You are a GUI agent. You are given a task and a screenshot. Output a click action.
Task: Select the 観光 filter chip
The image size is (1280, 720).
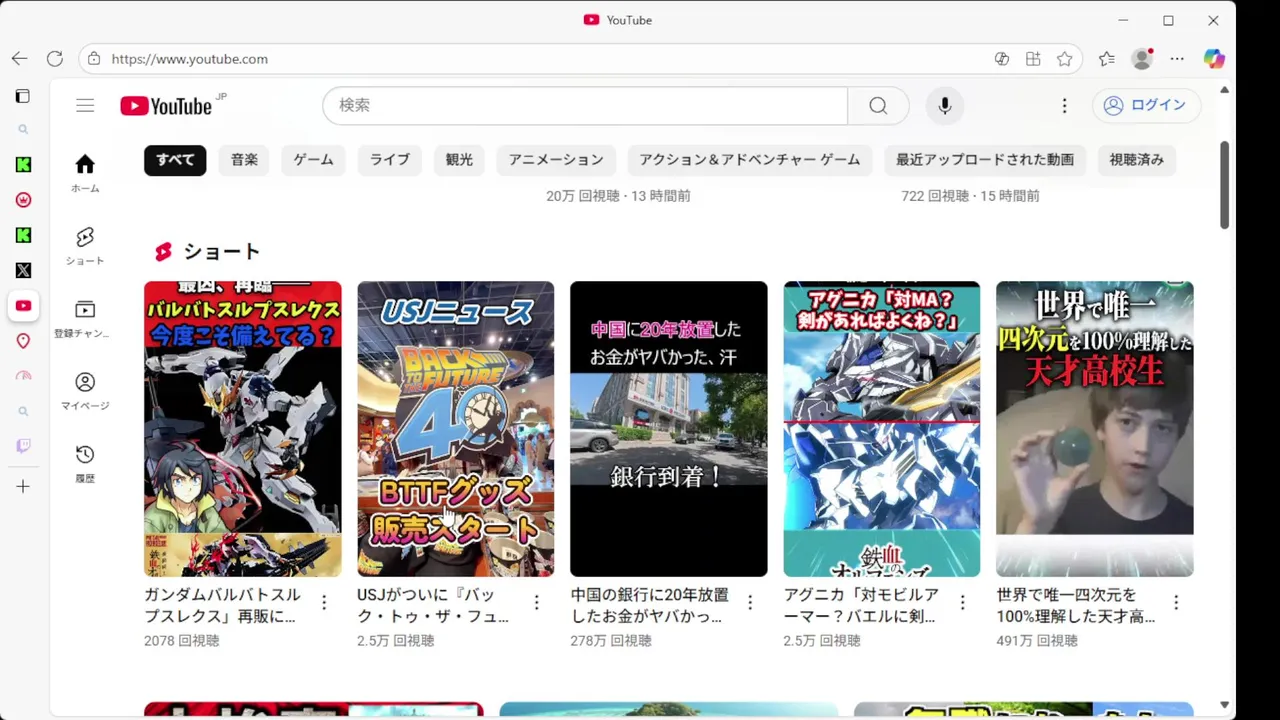459,160
